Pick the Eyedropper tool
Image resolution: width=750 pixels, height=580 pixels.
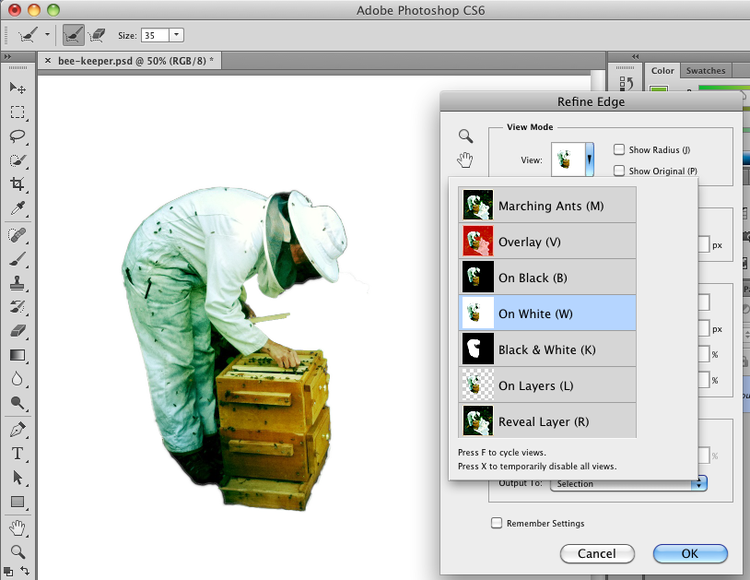[18, 209]
